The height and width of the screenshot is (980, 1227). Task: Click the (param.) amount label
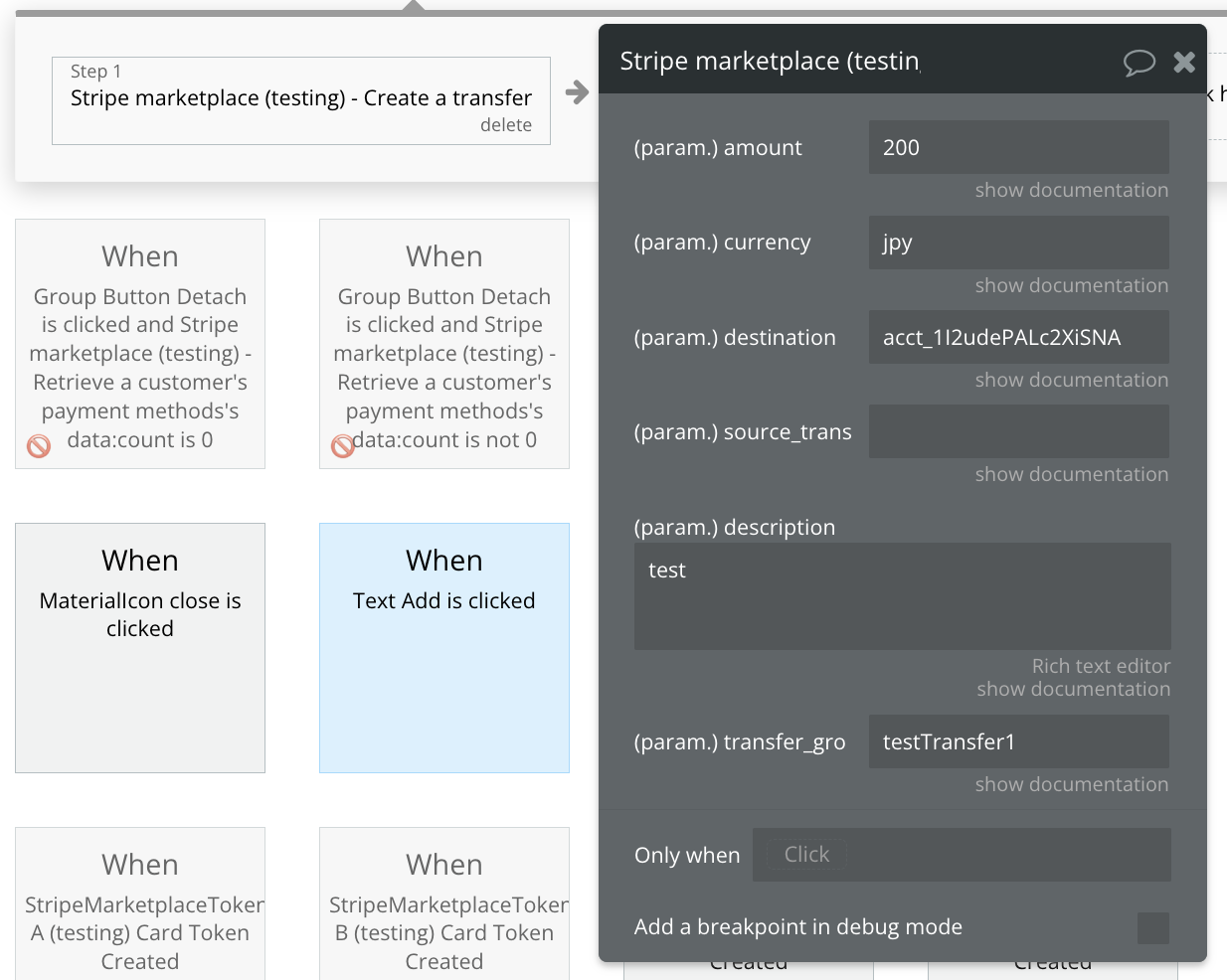point(718,148)
